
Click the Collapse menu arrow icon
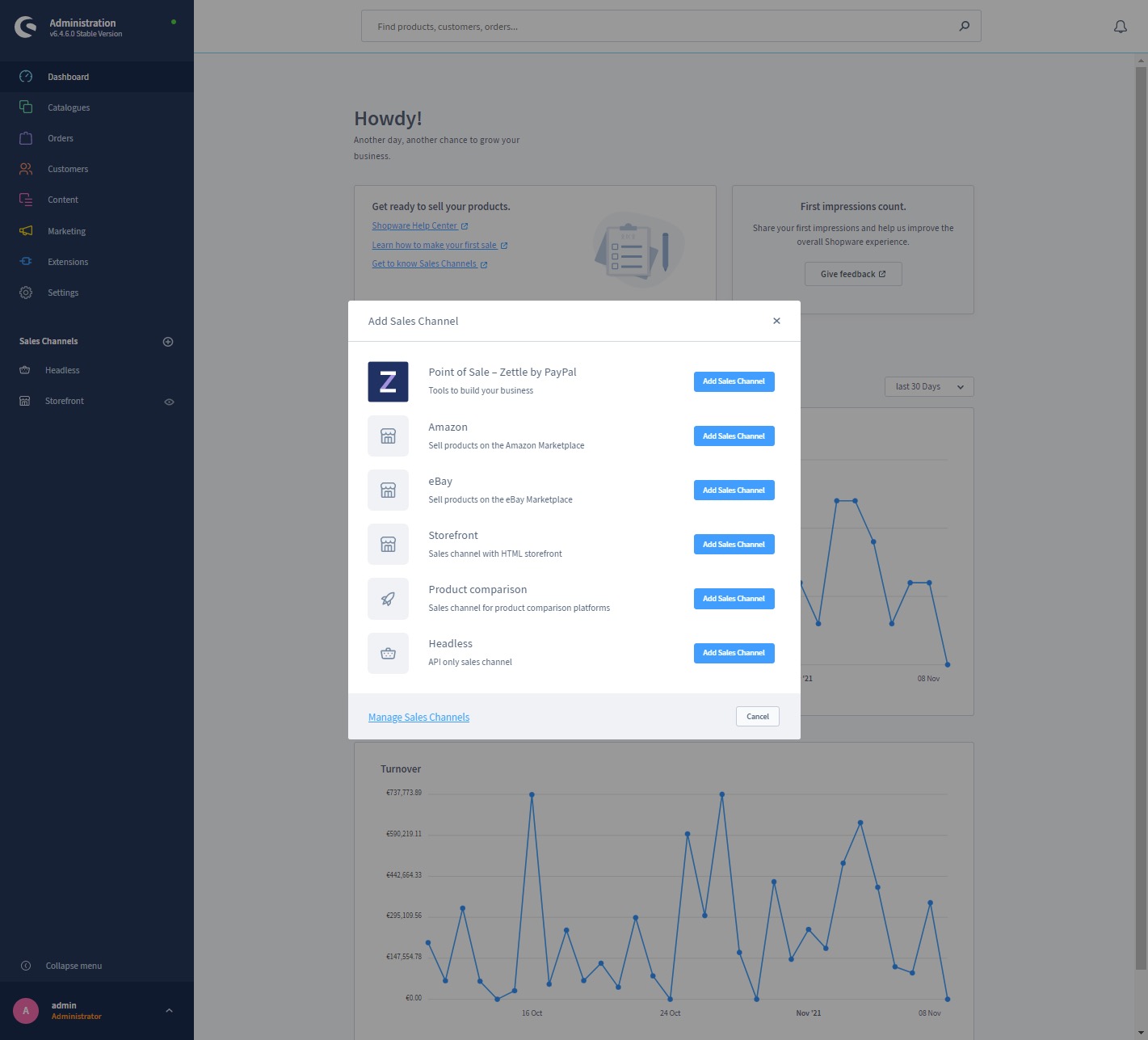click(26, 966)
